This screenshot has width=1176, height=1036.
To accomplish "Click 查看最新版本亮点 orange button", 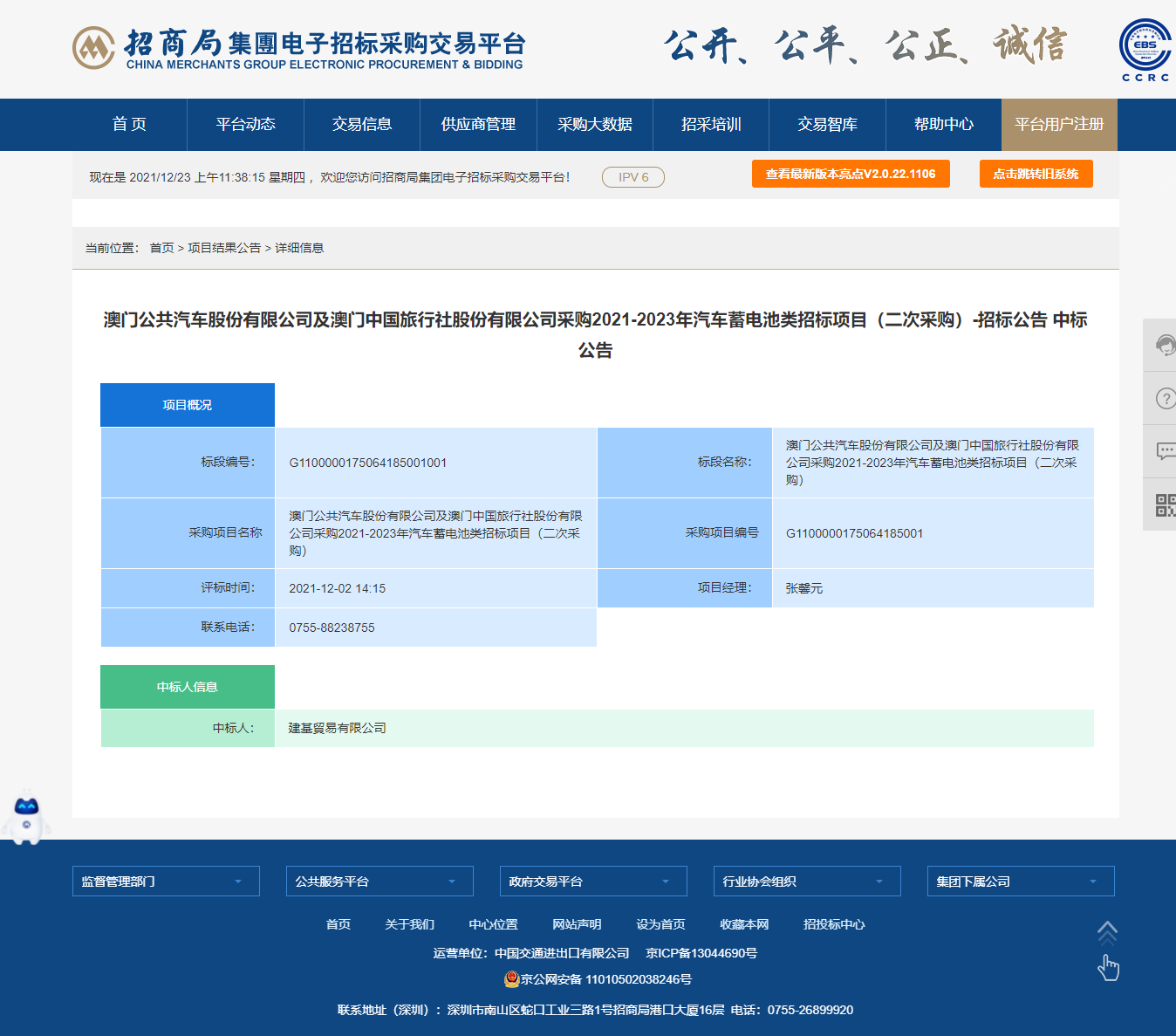I will [x=851, y=174].
